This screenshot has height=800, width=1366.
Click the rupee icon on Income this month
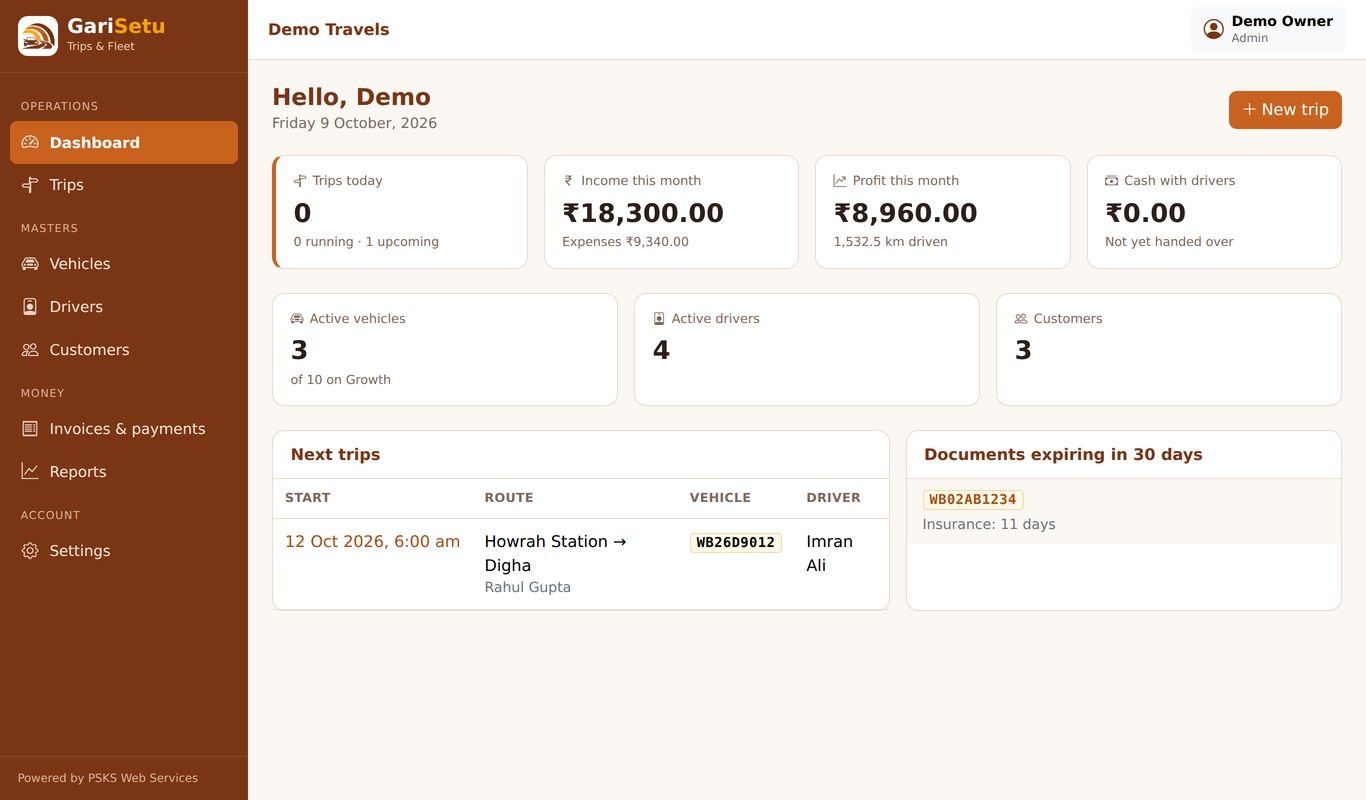568,181
